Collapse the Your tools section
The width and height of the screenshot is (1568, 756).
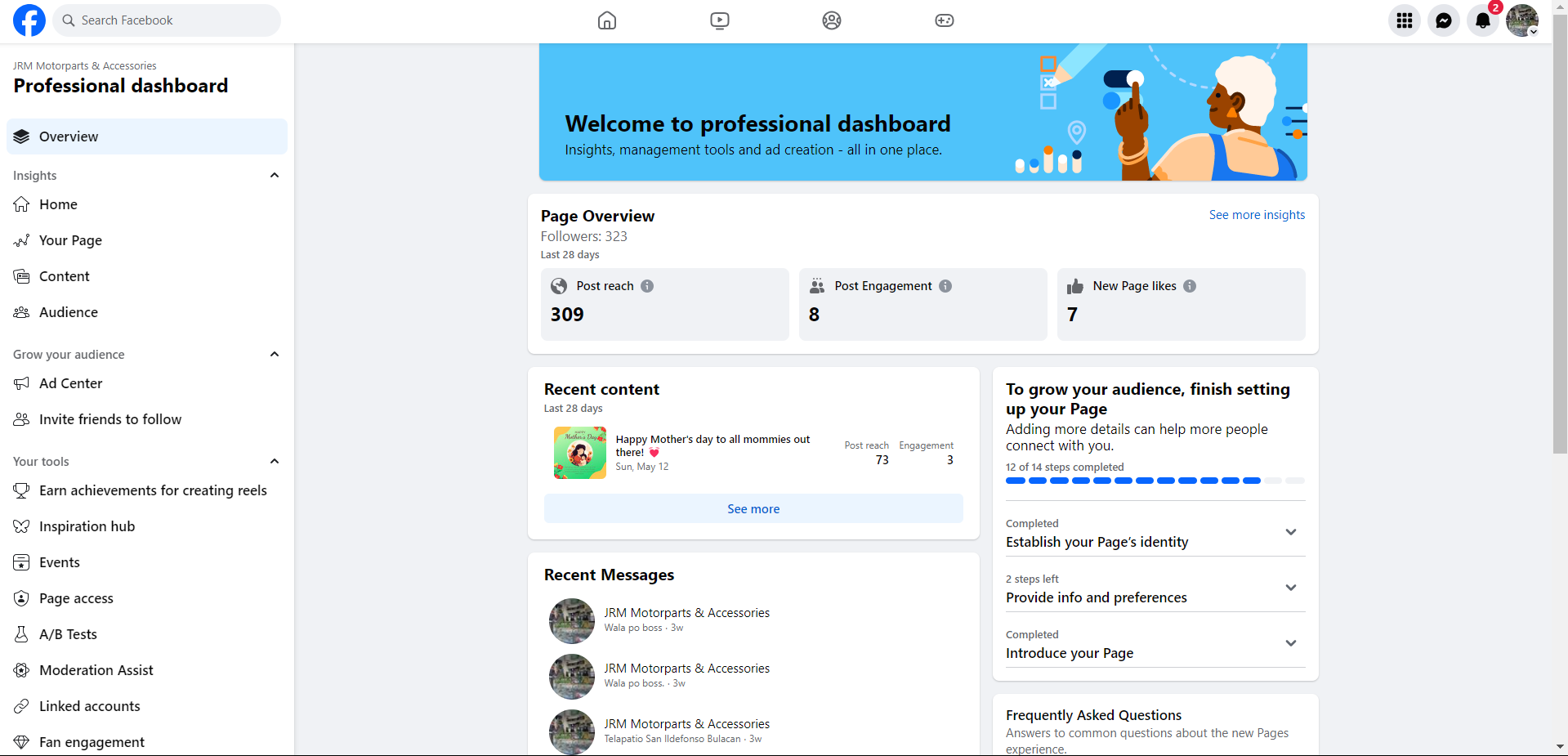[275, 461]
